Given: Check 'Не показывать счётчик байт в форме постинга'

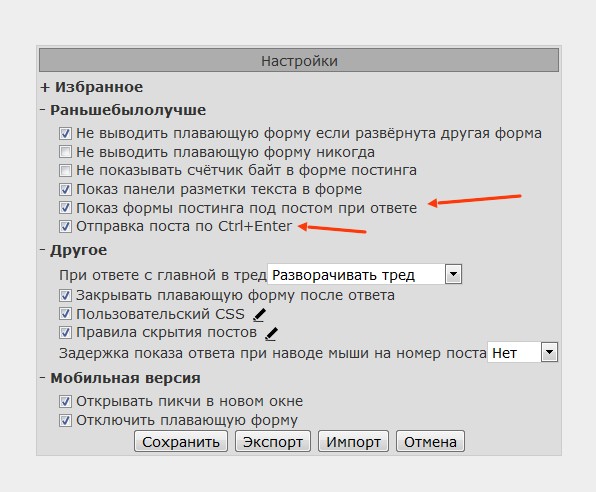Looking at the screenshot, I should point(65,170).
